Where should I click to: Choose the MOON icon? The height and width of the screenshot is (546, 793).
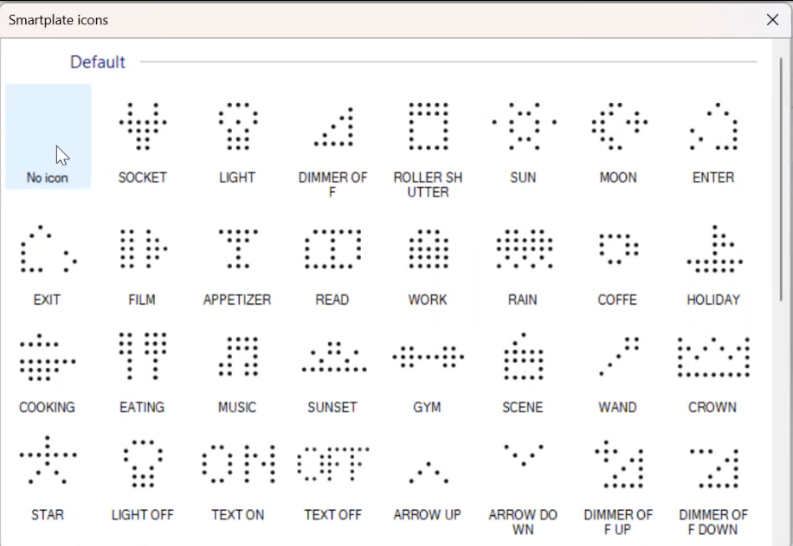[x=619, y=126]
